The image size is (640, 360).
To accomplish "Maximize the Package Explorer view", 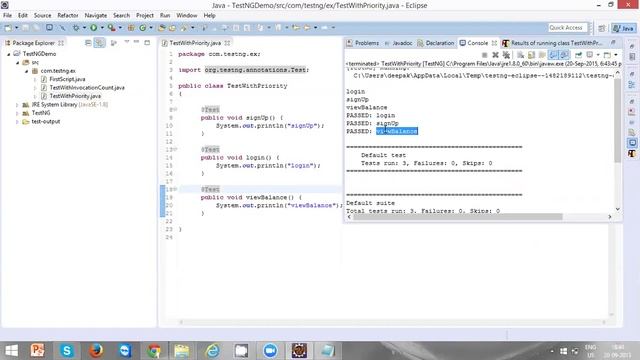I will click(147, 42).
